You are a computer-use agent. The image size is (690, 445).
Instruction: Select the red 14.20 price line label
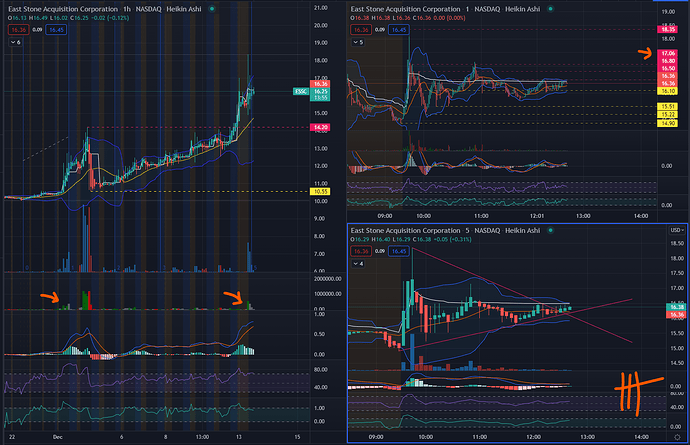tap(320, 127)
